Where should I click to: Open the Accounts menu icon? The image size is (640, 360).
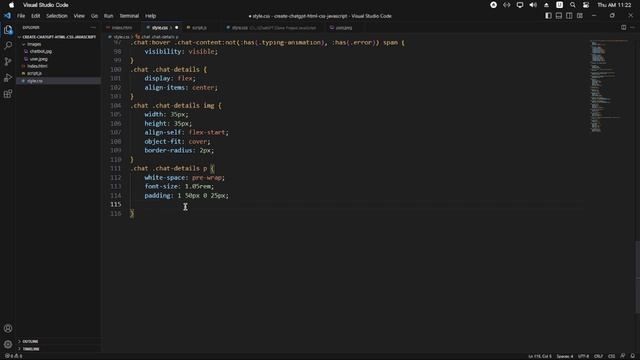[x=8, y=328]
